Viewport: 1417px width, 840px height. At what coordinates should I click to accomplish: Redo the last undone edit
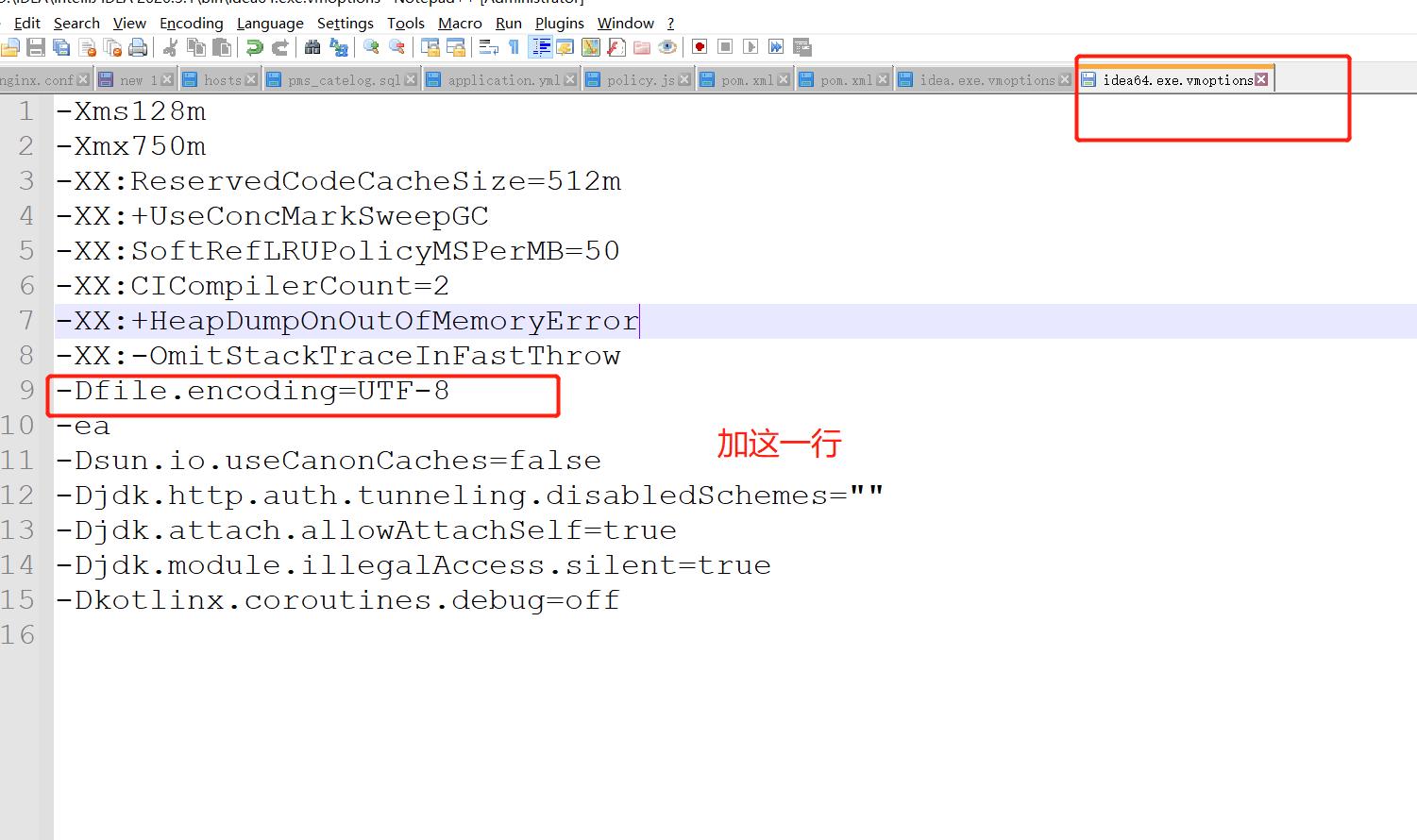[x=279, y=47]
